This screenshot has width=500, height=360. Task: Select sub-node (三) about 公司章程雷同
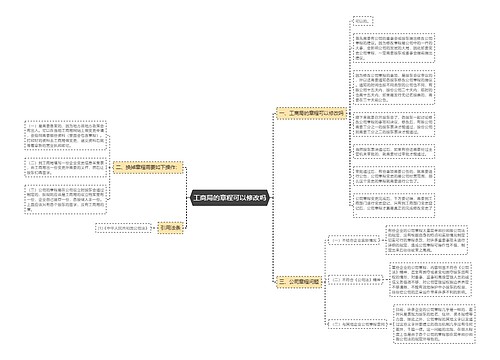tap(358, 324)
